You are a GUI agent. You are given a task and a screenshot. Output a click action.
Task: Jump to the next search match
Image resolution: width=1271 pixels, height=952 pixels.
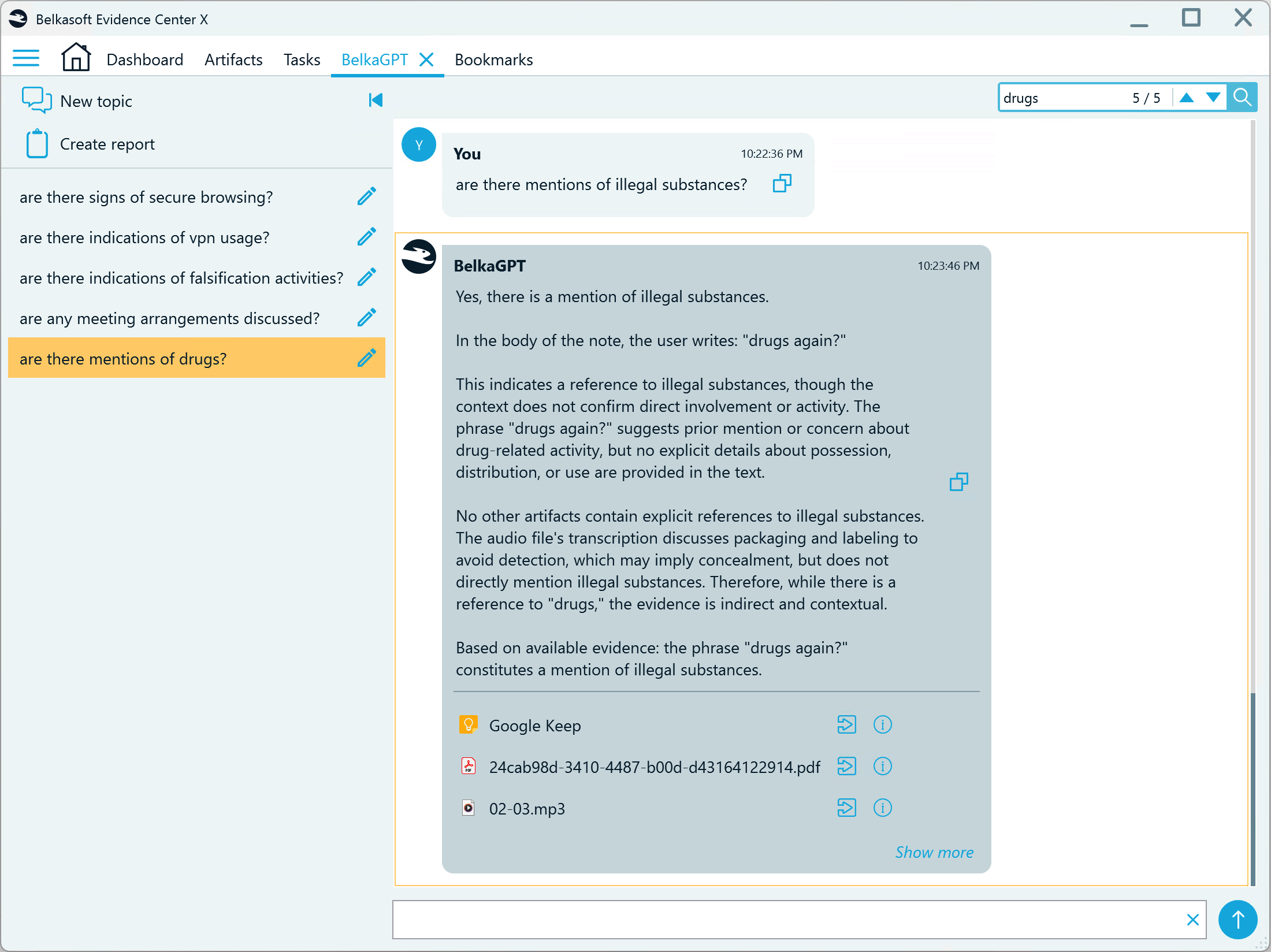pos(1213,98)
